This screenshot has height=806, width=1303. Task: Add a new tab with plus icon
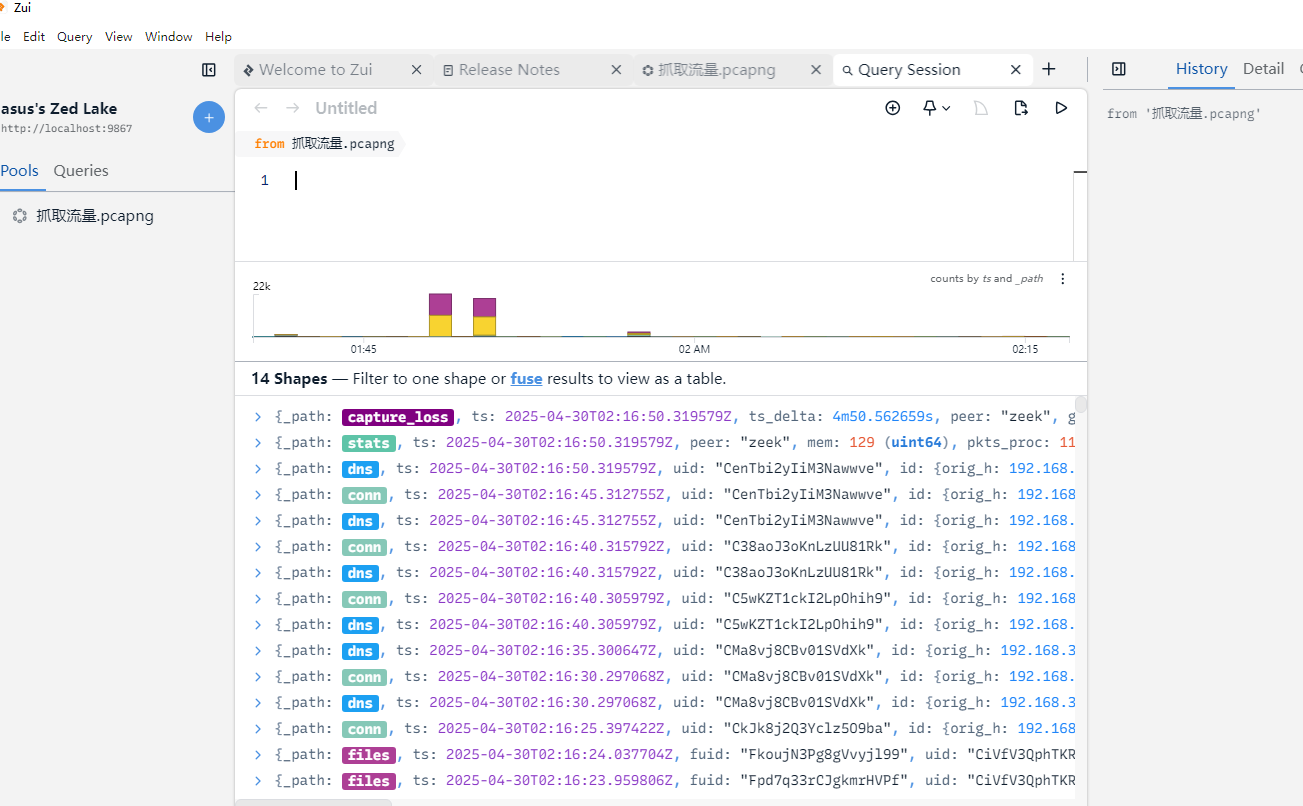tap(1048, 69)
